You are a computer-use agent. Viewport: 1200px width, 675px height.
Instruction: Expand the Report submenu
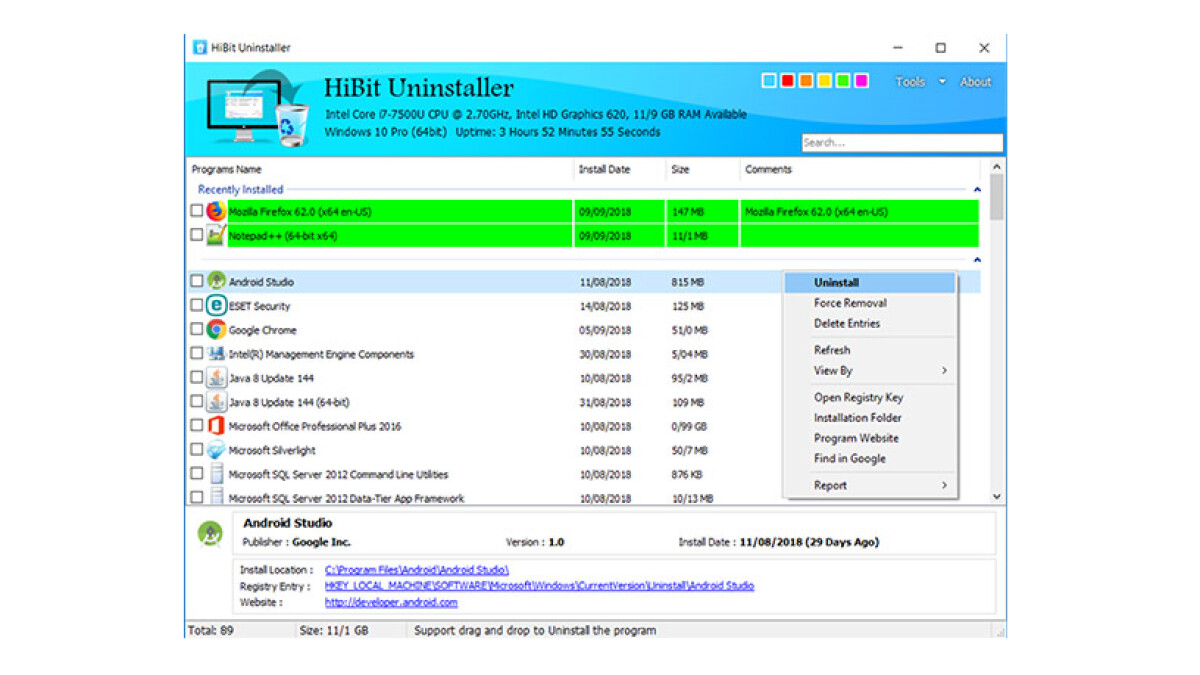868,486
